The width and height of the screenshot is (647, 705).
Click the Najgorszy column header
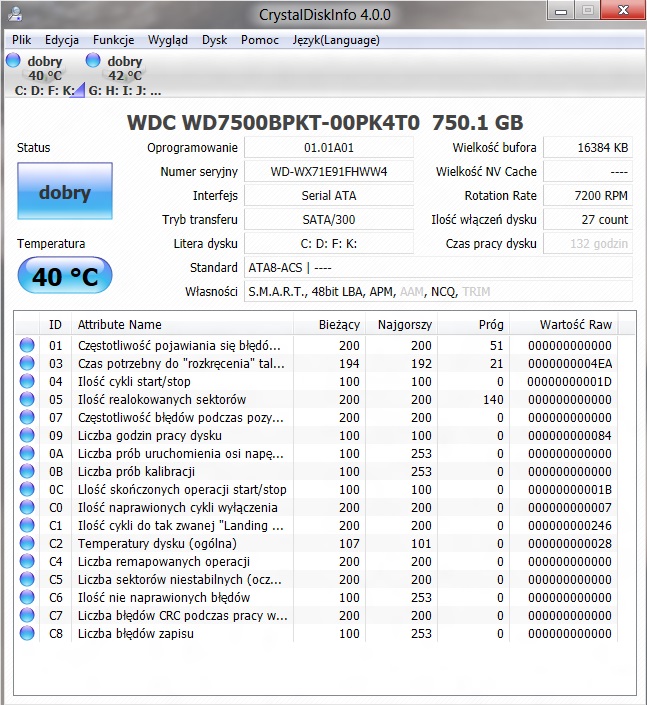[402, 324]
